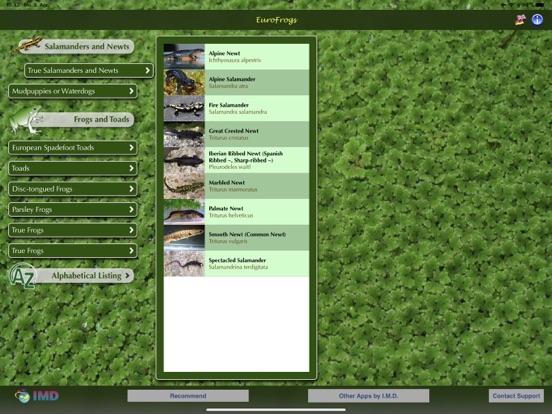This screenshot has width=552, height=414.
Task: Open Spectacled Salamander photo thumbnail
Action: [x=184, y=264]
